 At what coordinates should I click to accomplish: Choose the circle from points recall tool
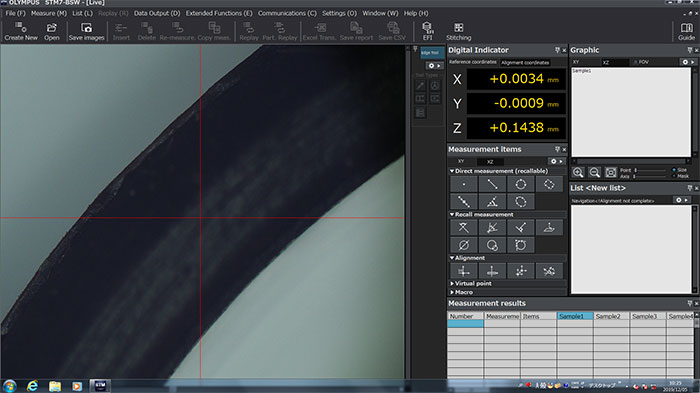521,245
